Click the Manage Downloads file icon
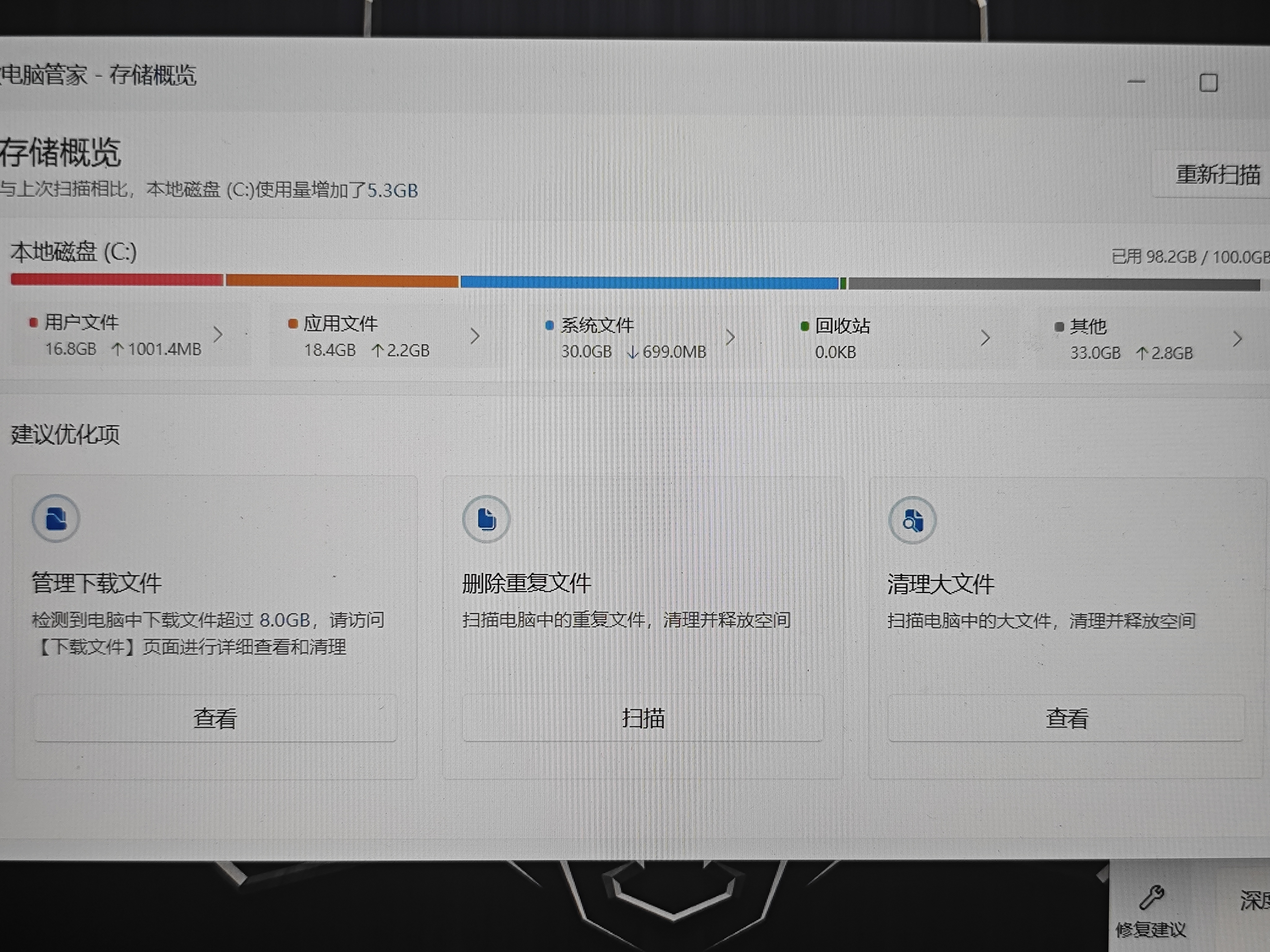This screenshot has width=1270, height=952. coord(56,519)
